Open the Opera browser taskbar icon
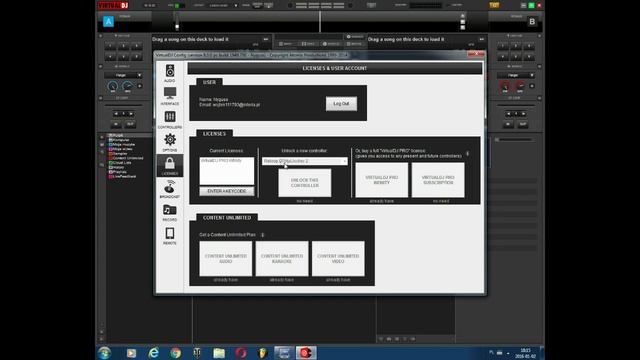Viewport: 640px width, 360px height. (241, 353)
